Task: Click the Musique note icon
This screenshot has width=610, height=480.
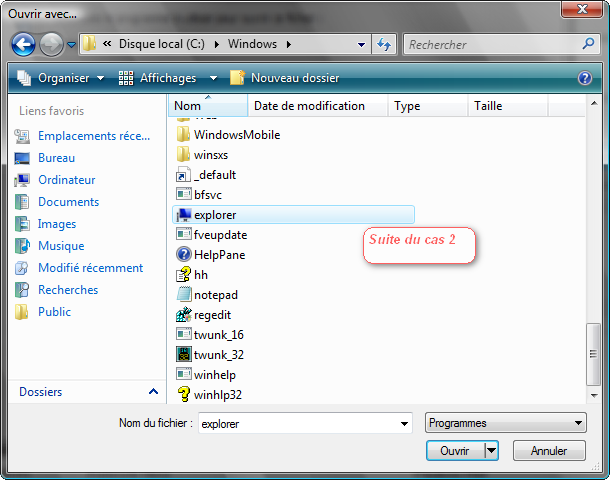Action: pyautogui.click(x=22, y=246)
